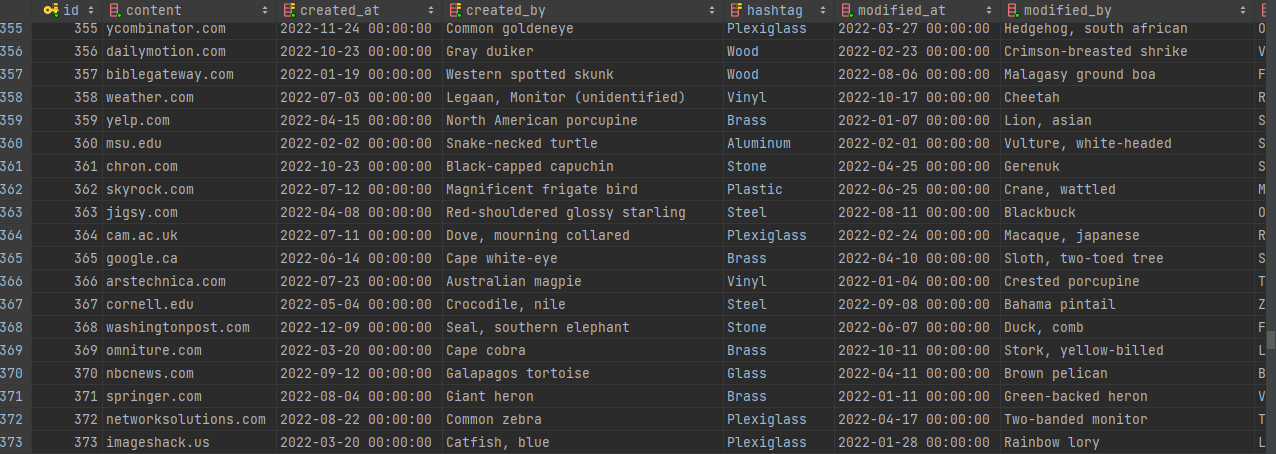This screenshot has height=454, width=1276.
Task: Click the column icon beside the created_at header
Action: [x=288, y=10]
